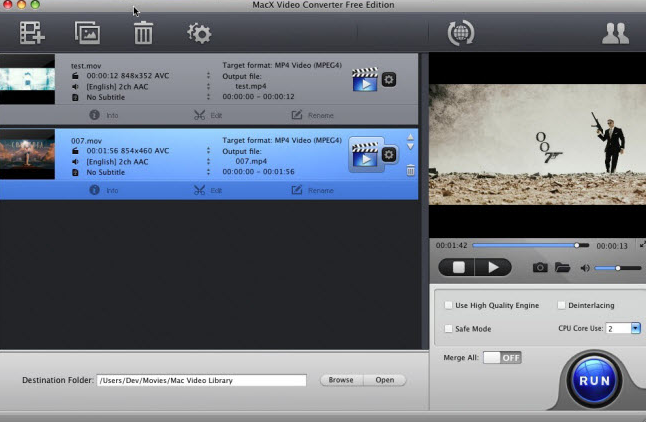Click the preview progress slider

point(531,245)
